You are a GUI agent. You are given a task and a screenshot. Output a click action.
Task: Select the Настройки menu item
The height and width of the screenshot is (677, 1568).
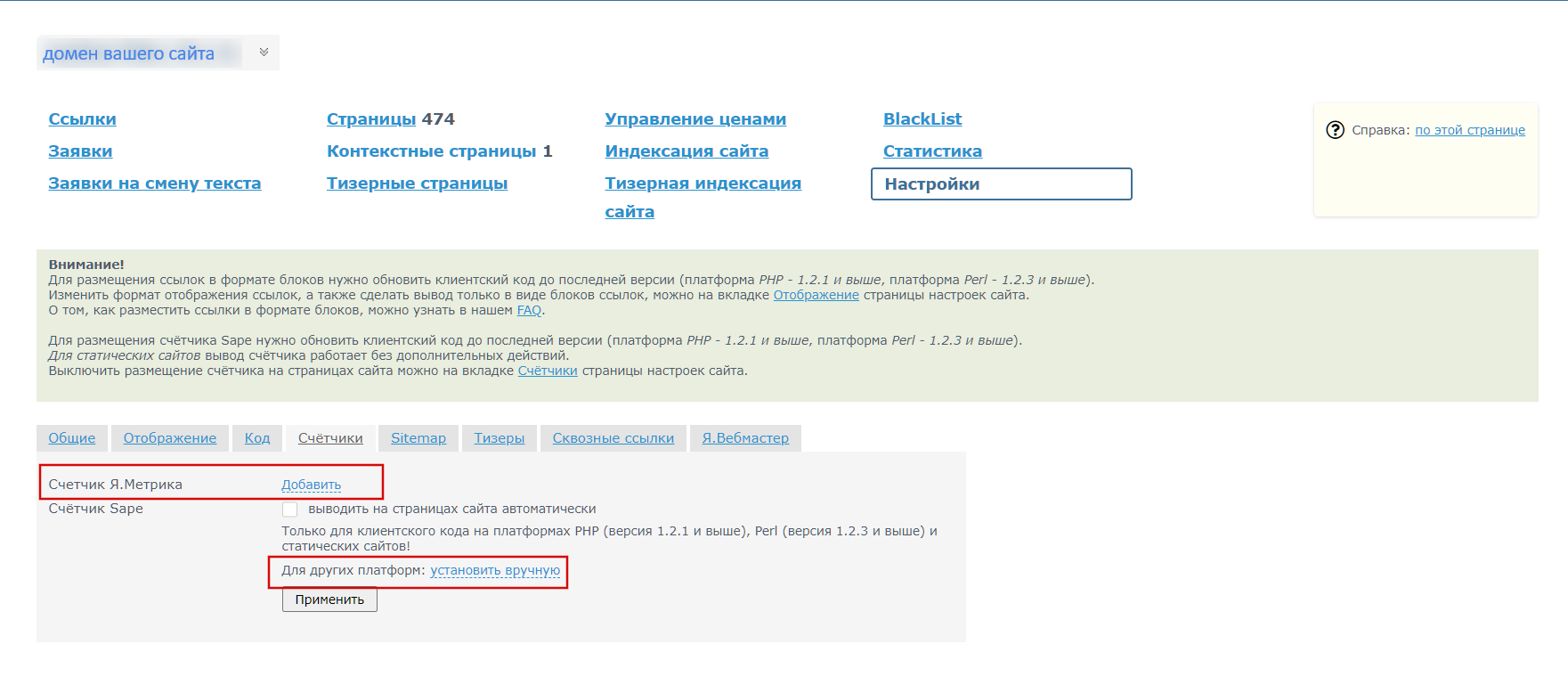[1001, 184]
